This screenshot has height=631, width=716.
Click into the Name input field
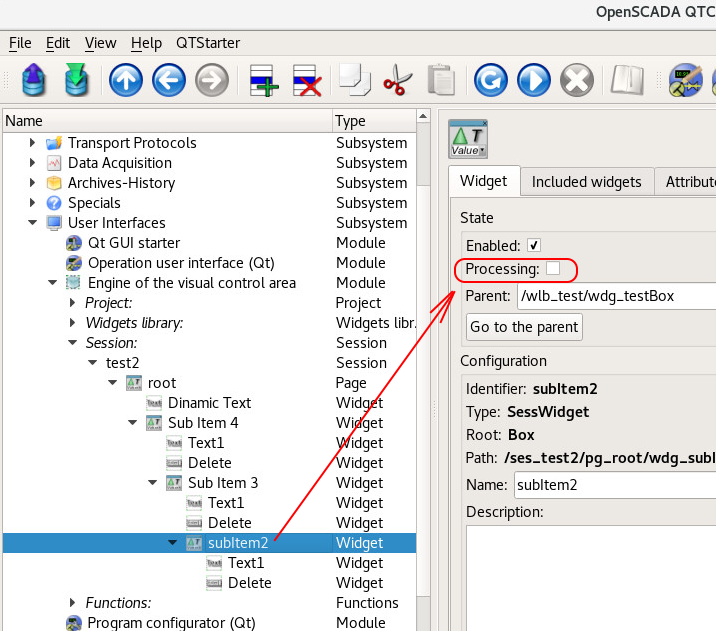[x=614, y=486]
